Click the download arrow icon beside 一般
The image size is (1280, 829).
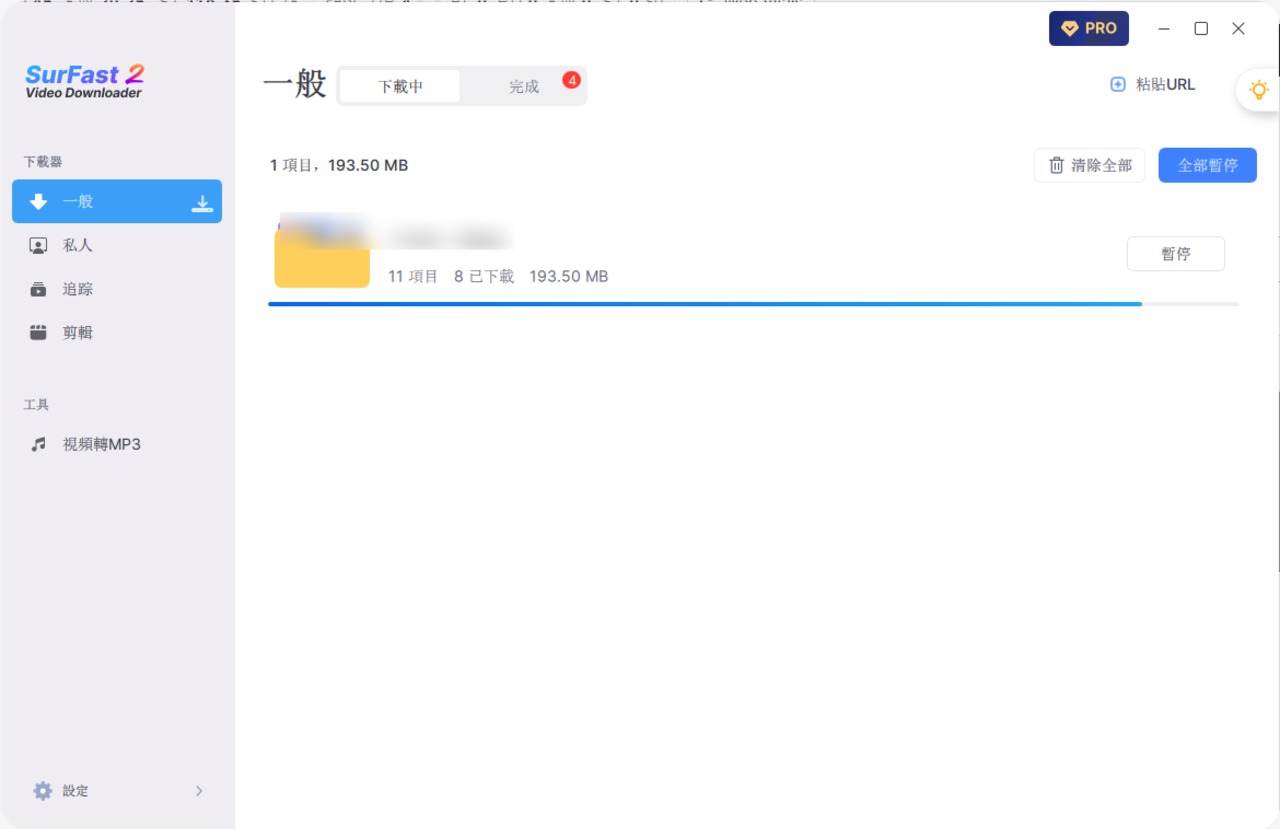click(x=202, y=203)
